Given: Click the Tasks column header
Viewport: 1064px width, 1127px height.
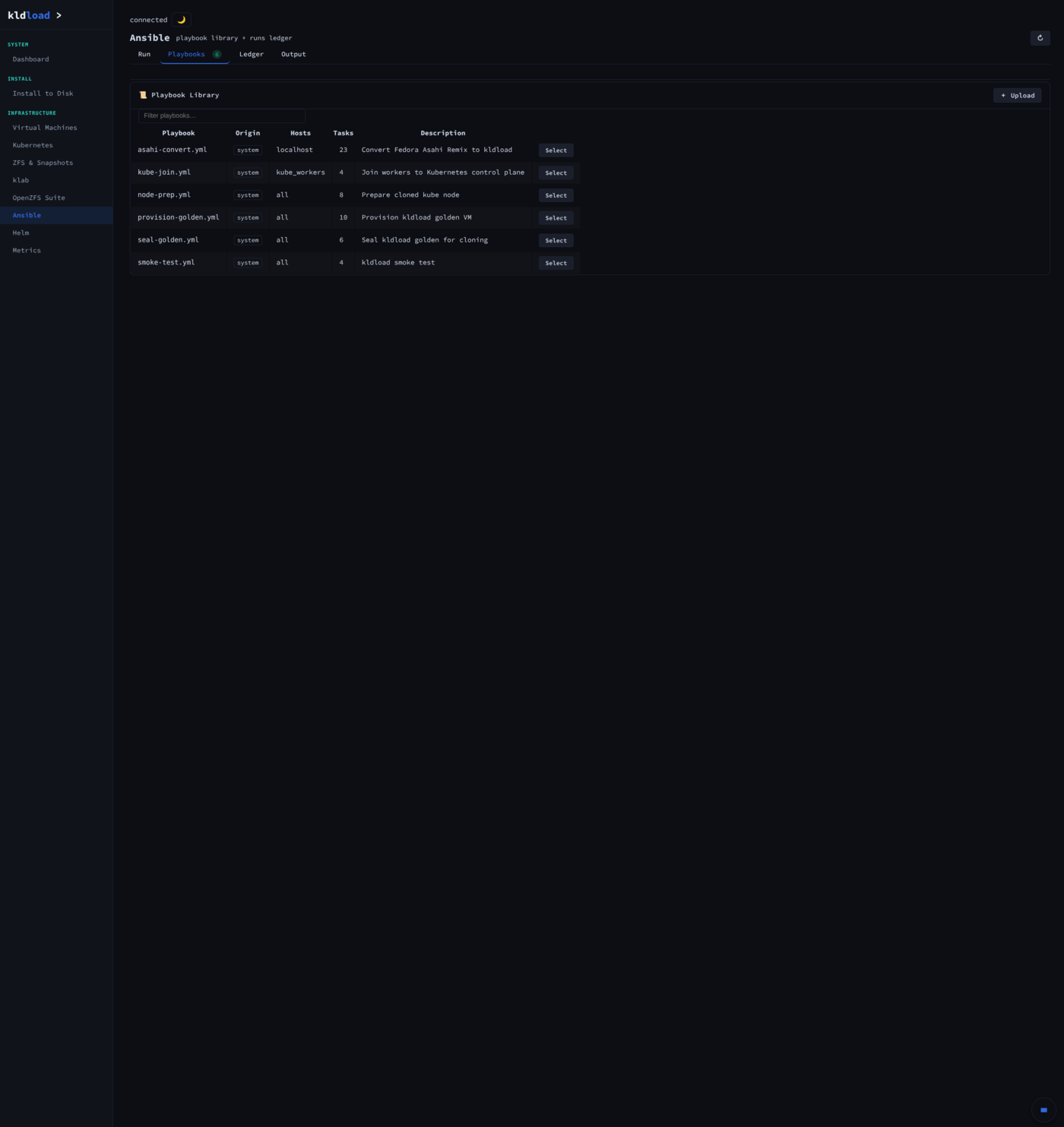Looking at the screenshot, I should click(343, 133).
